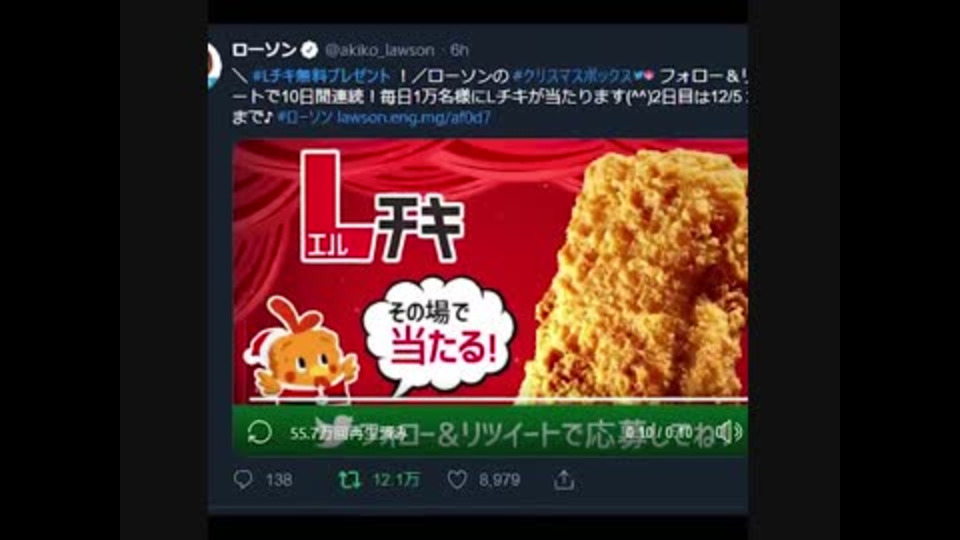Screen dimensions: 960x540
Task: Open the share upload icon
Action: coord(564,479)
